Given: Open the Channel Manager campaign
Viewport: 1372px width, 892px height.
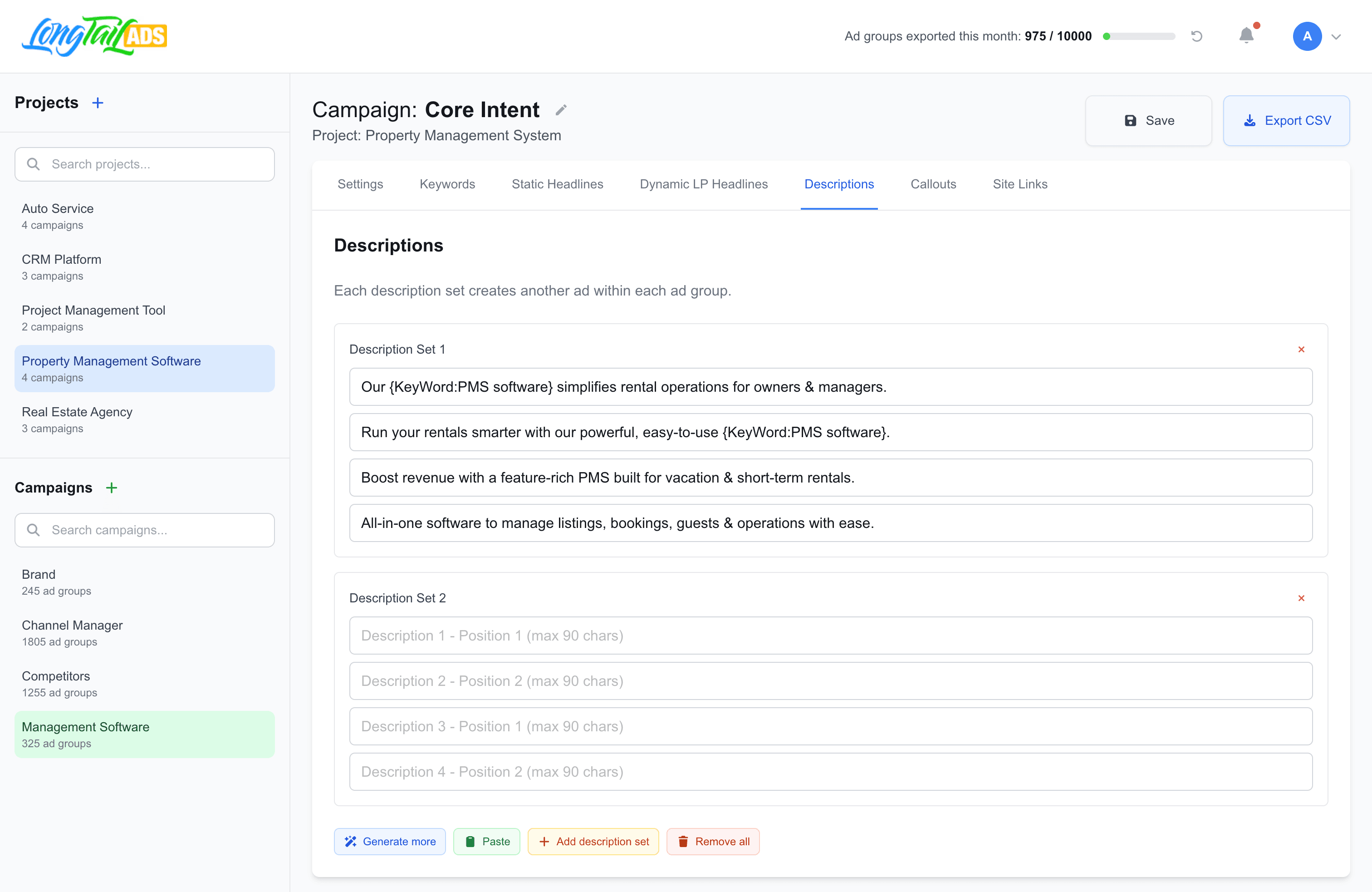Looking at the screenshot, I should click(x=145, y=632).
